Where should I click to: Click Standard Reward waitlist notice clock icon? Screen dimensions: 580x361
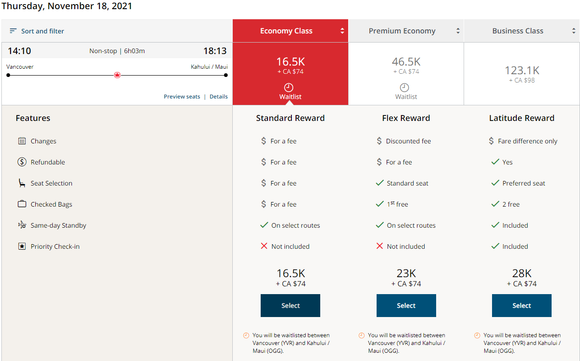pyautogui.click(x=246, y=335)
